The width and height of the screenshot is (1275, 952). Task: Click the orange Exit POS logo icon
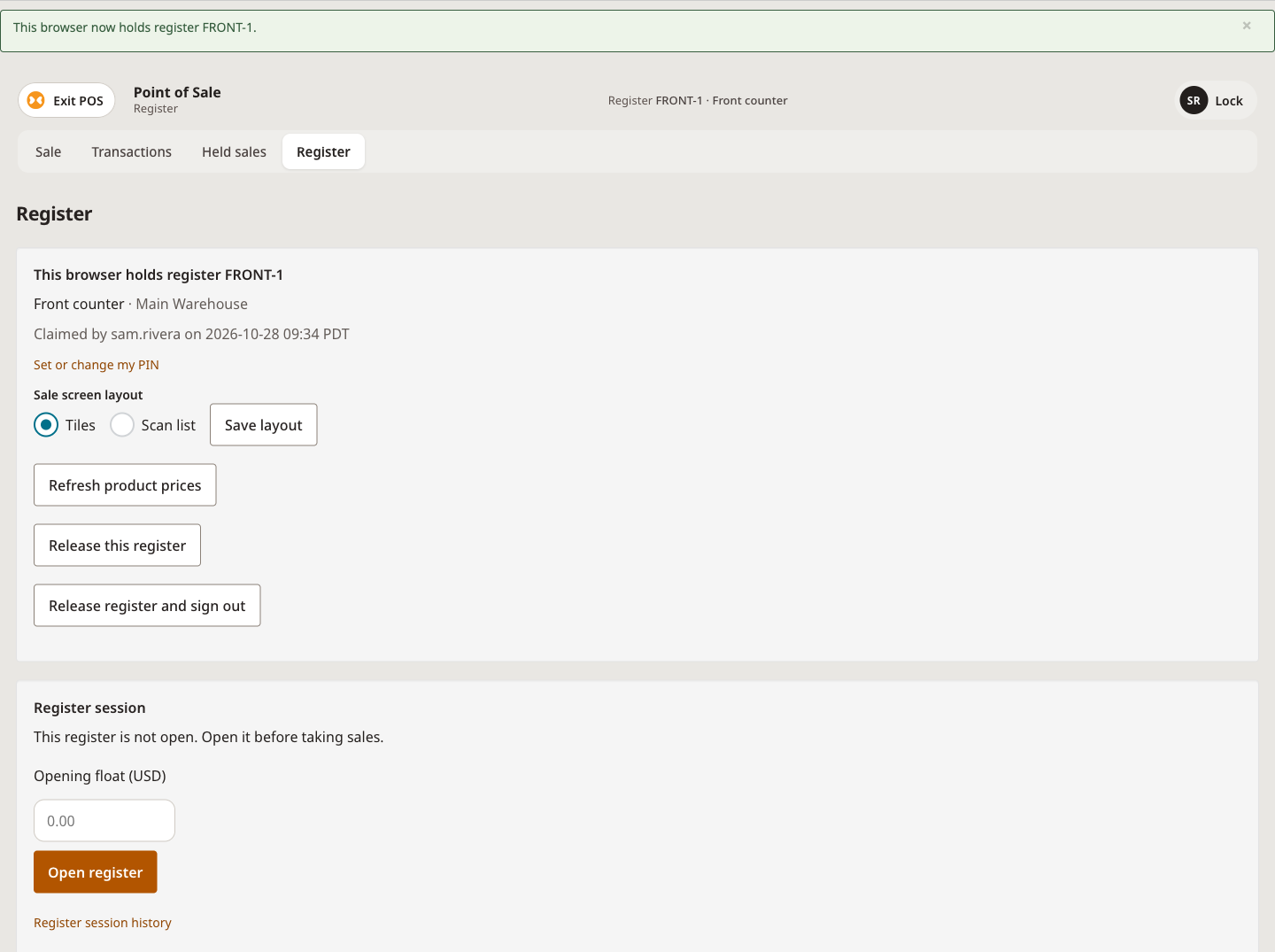[36, 100]
